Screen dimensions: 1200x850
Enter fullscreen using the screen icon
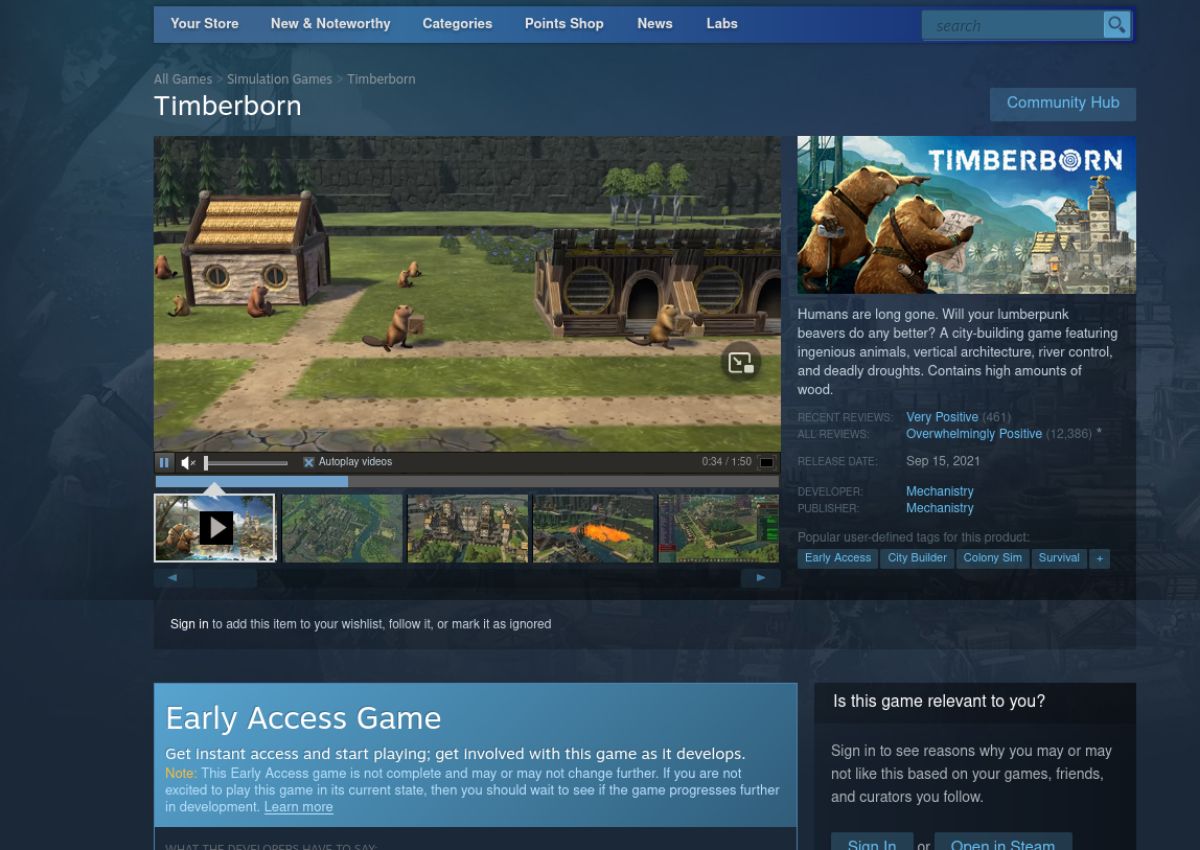pyautogui.click(x=766, y=461)
